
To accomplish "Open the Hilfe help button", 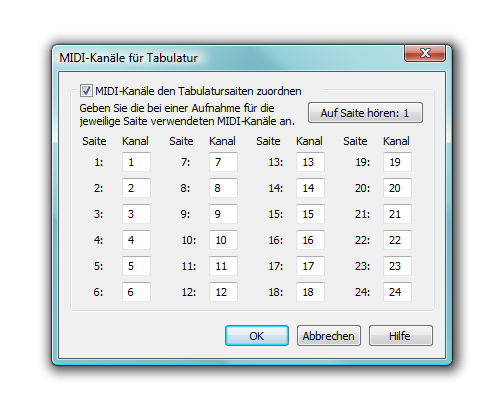I will point(401,336).
